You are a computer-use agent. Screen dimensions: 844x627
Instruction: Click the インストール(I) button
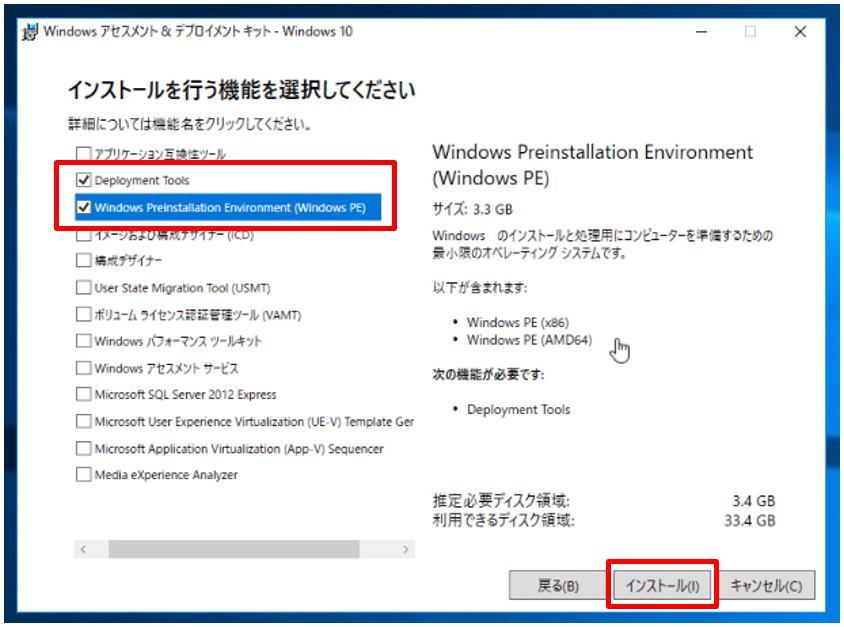tap(662, 585)
